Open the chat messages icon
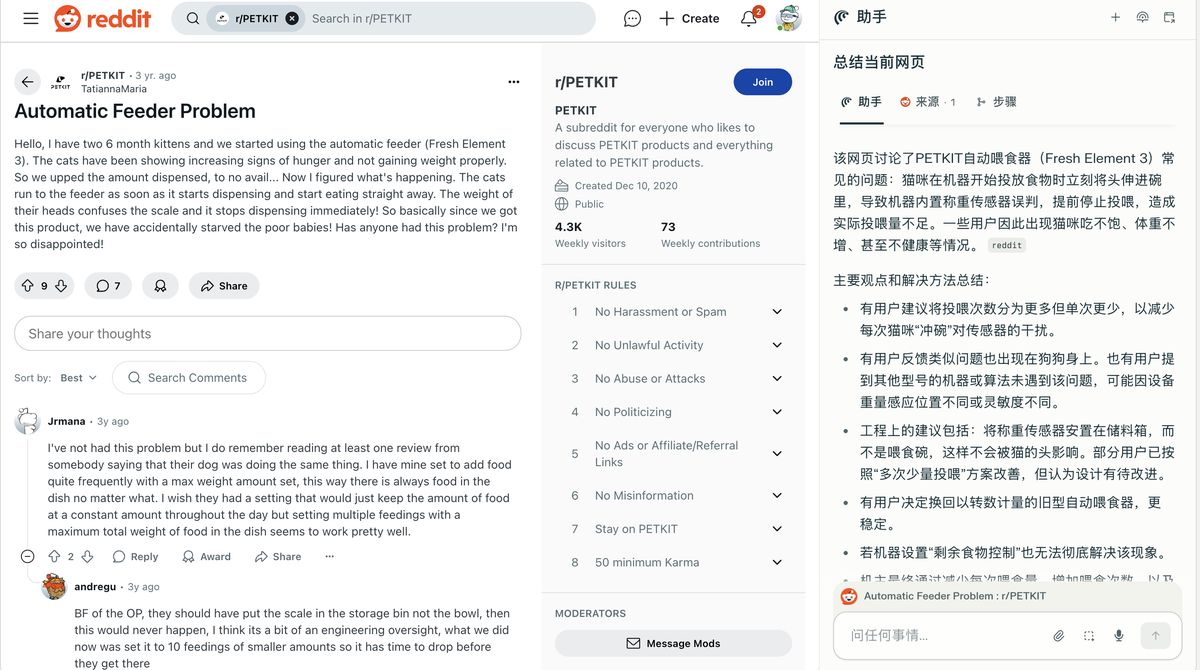 point(632,18)
